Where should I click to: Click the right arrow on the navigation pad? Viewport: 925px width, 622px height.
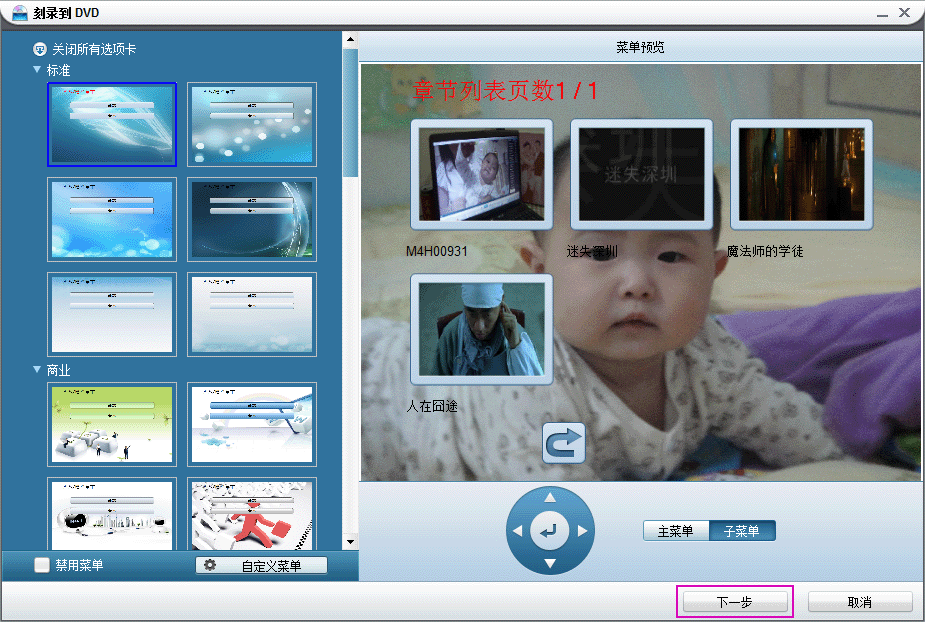(583, 531)
